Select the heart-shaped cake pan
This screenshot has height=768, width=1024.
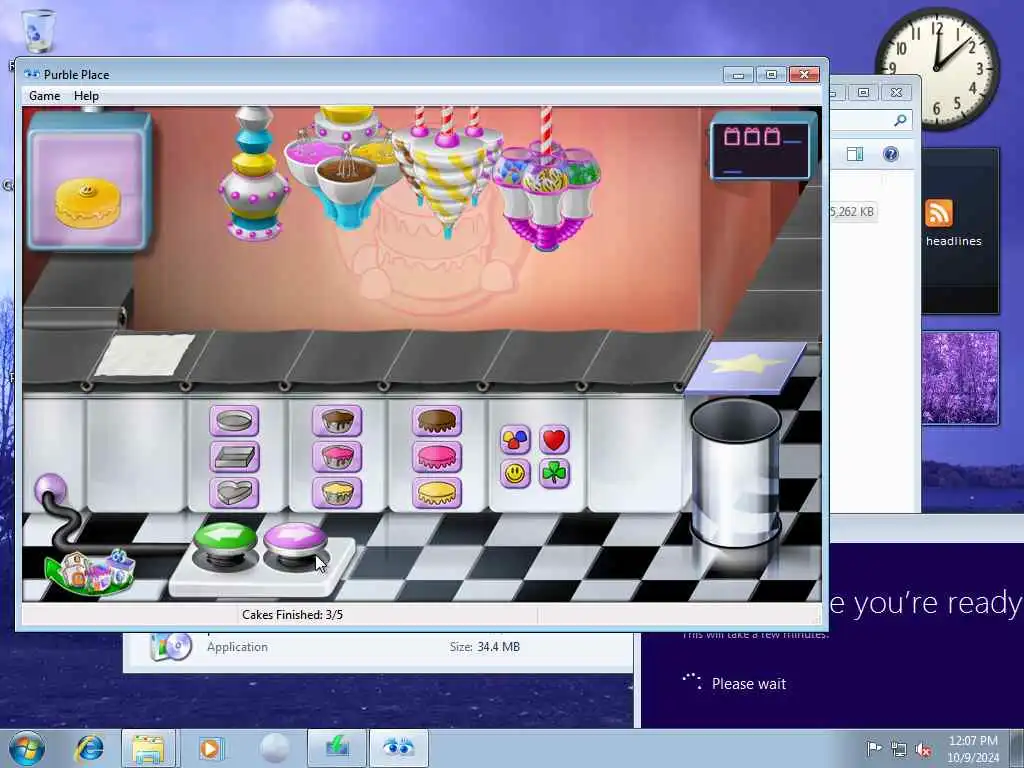[234, 492]
